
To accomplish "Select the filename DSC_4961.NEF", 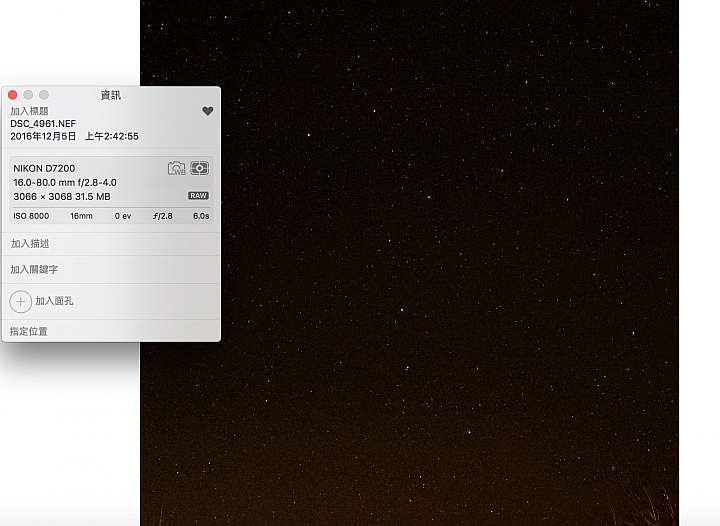I will (x=43, y=124).
